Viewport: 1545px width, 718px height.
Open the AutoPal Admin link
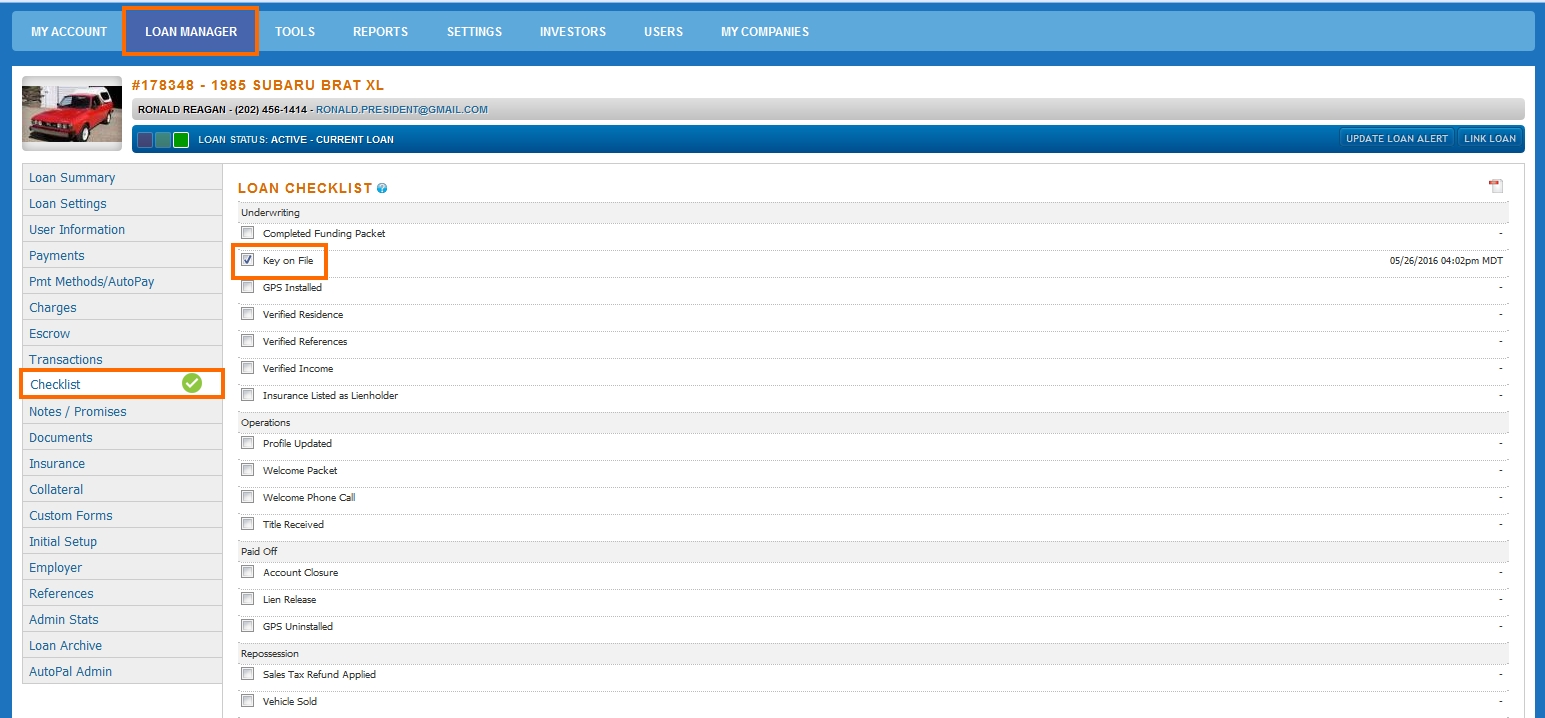122,672
